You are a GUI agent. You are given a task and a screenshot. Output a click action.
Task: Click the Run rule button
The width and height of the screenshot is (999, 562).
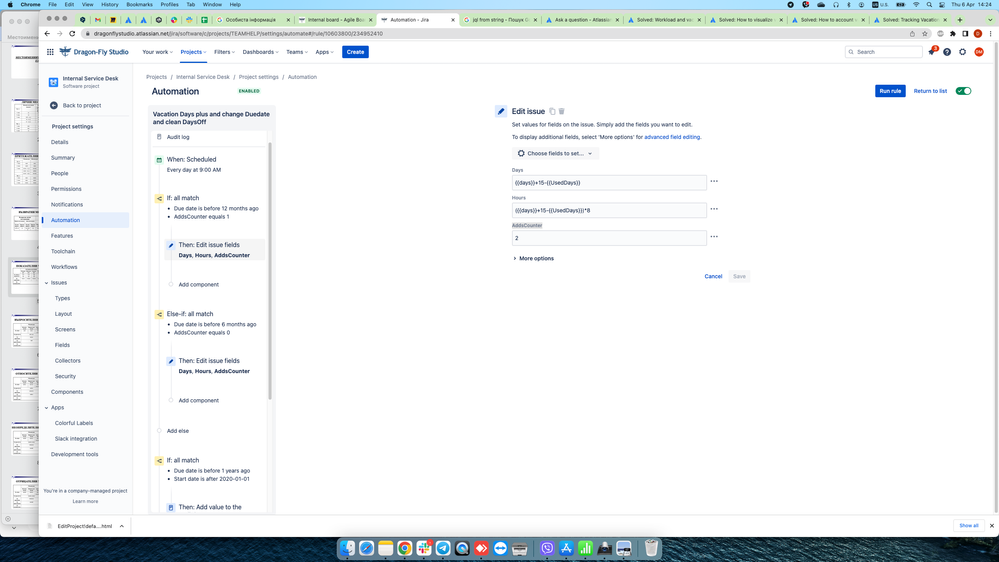[890, 91]
